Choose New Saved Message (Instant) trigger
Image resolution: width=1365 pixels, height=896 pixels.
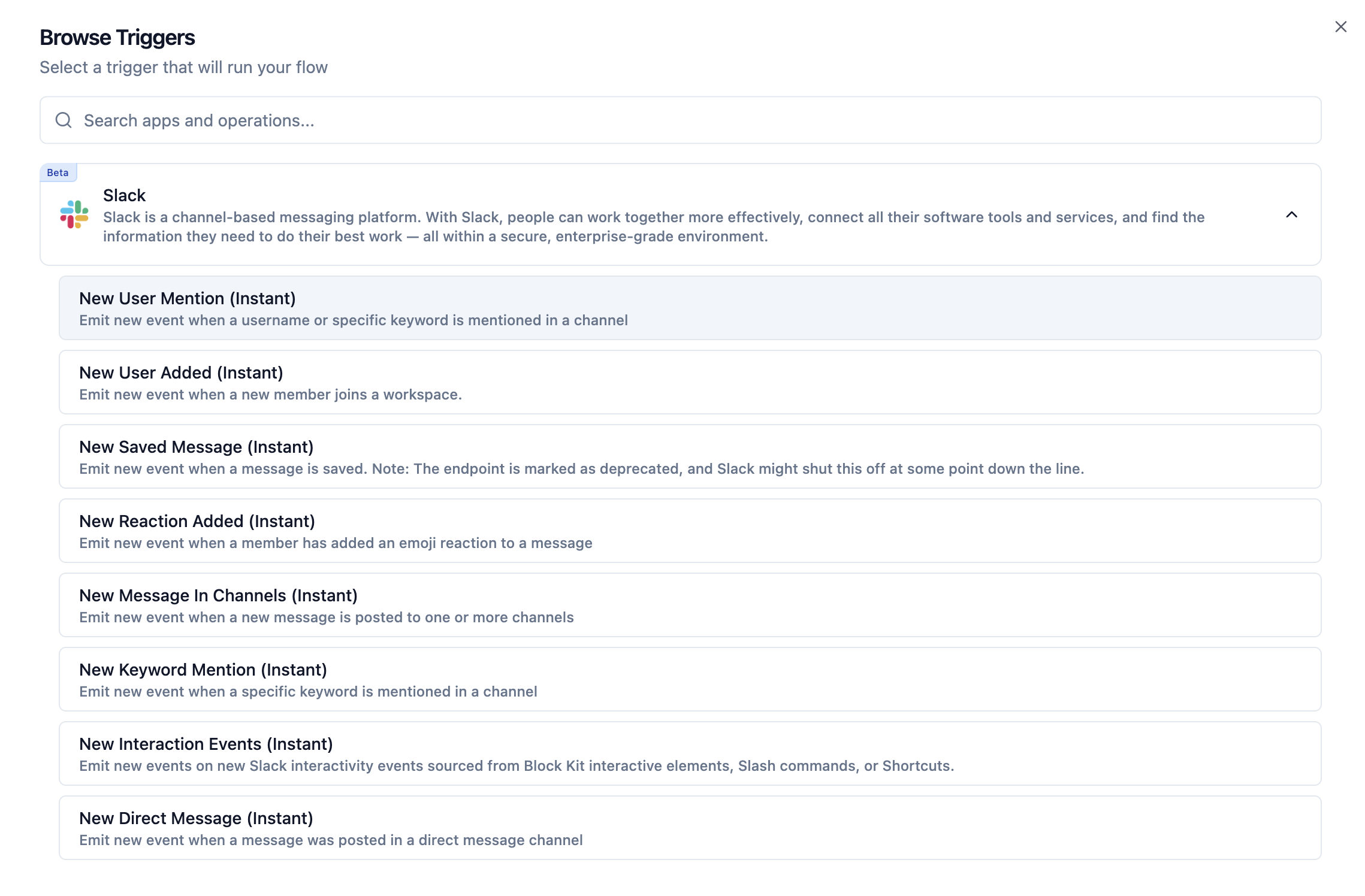pos(196,447)
